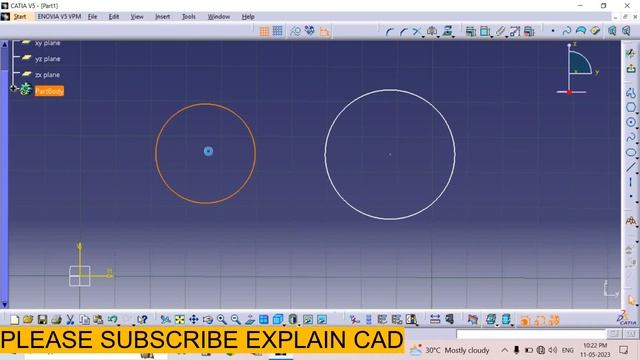Click the Open folder icon
This screenshot has width=640, height=360.
[x=28, y=320]
